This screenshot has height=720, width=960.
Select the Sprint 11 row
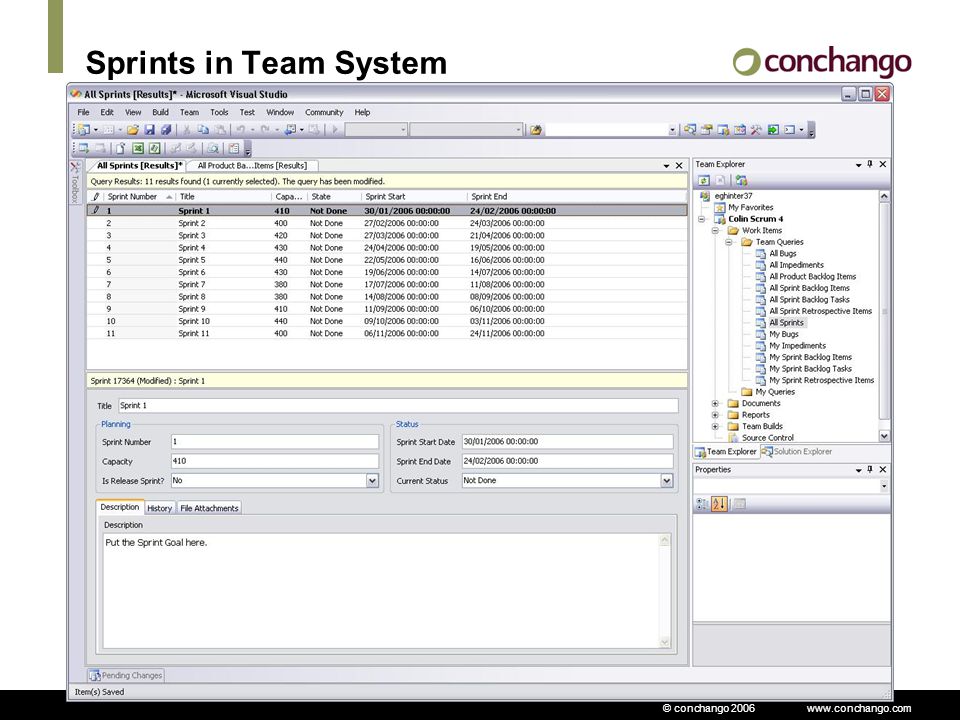(387, 334)
